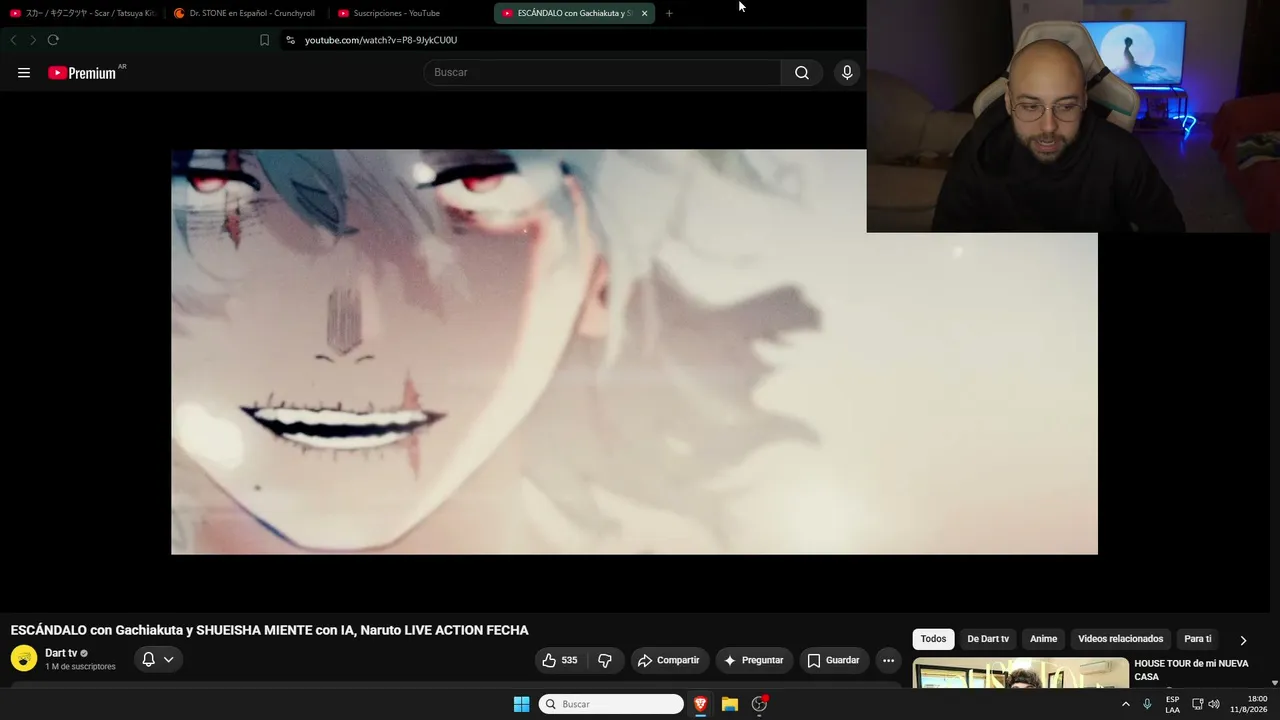Bookmark this page with the bookmark icon
1280x720 pixels.
coord(264,40)
